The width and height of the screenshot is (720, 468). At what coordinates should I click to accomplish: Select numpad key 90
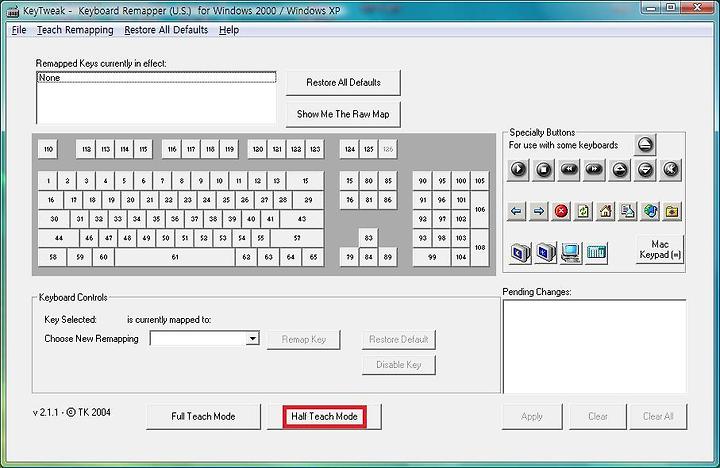(422, 181)
